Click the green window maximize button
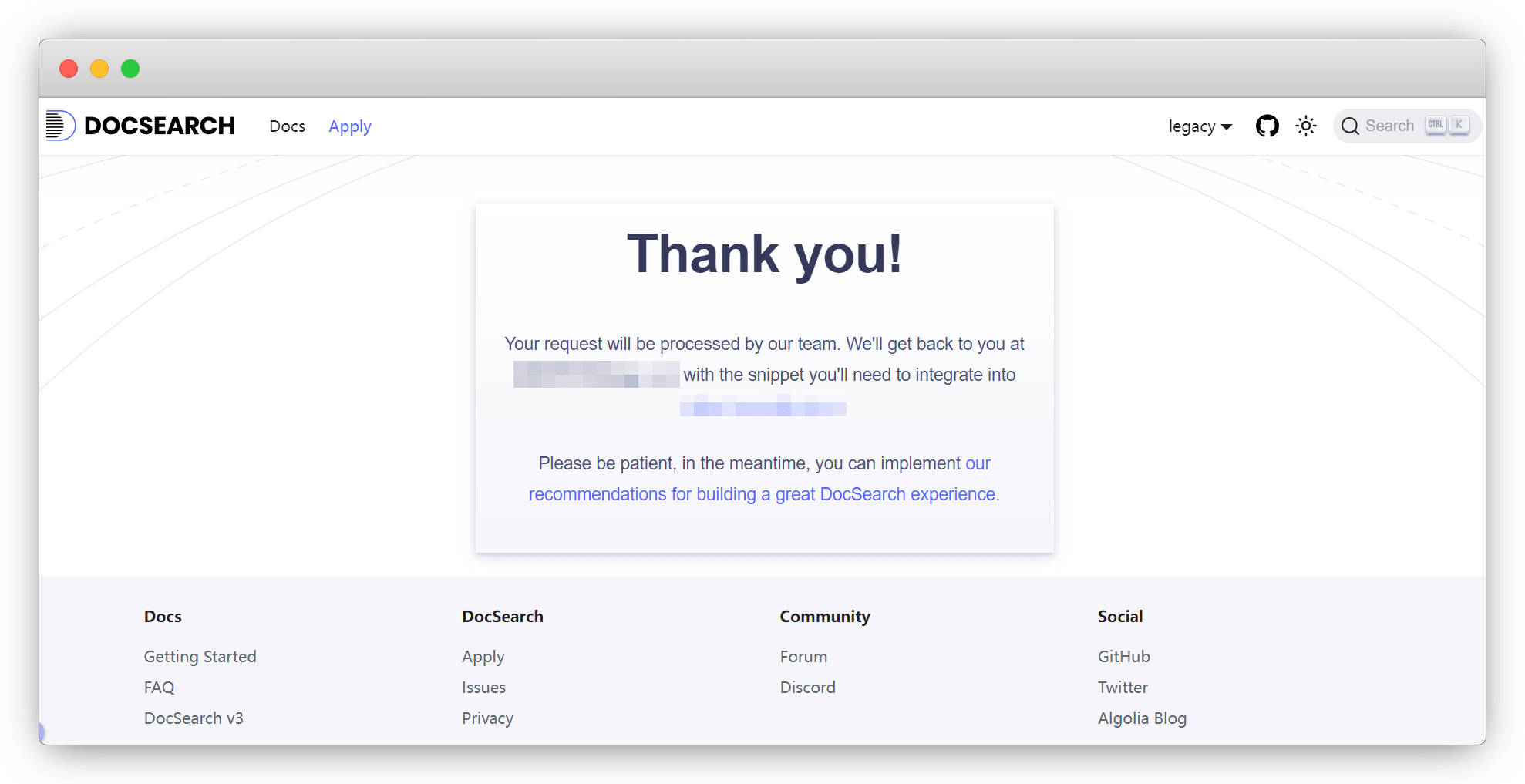 click(130, 69)
